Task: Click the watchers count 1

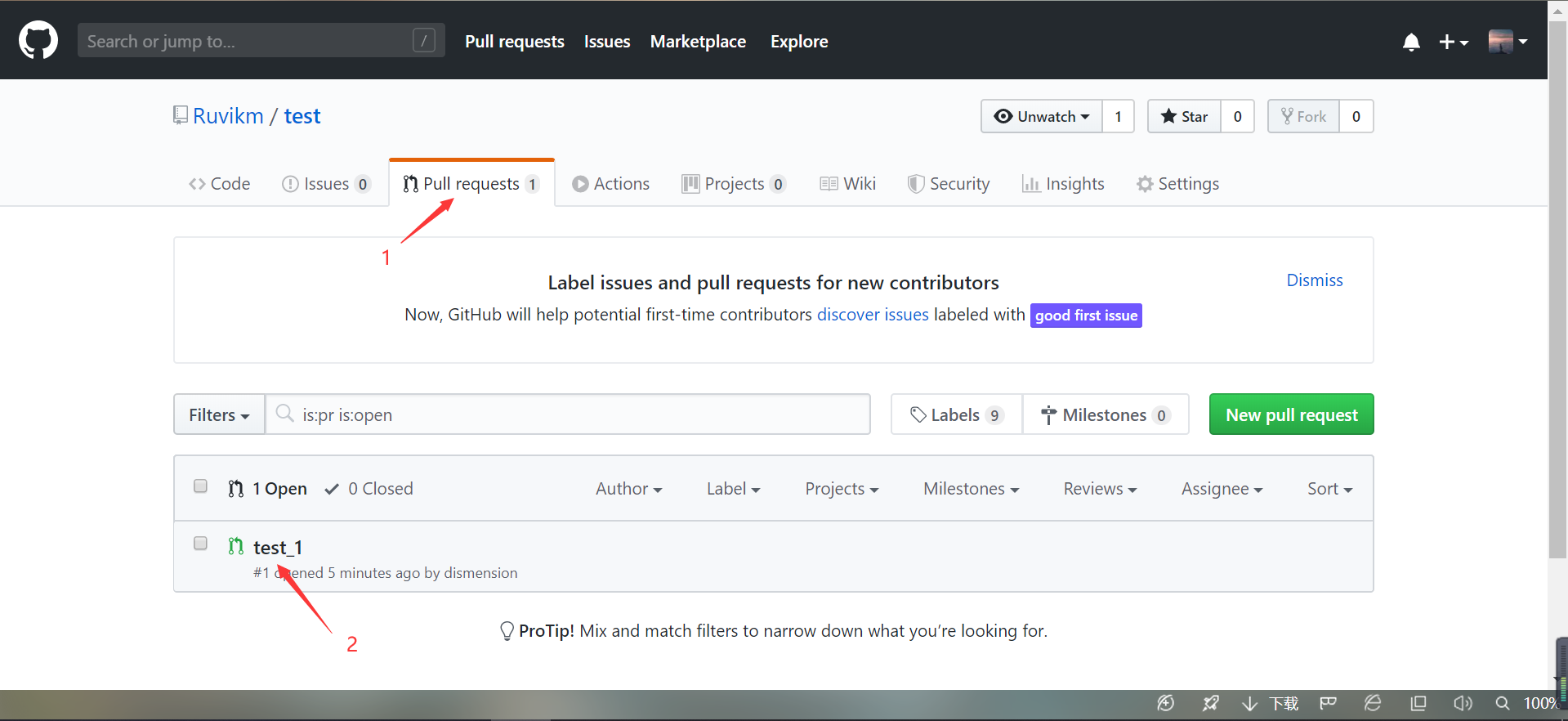Action: (x=1118, y=116)
